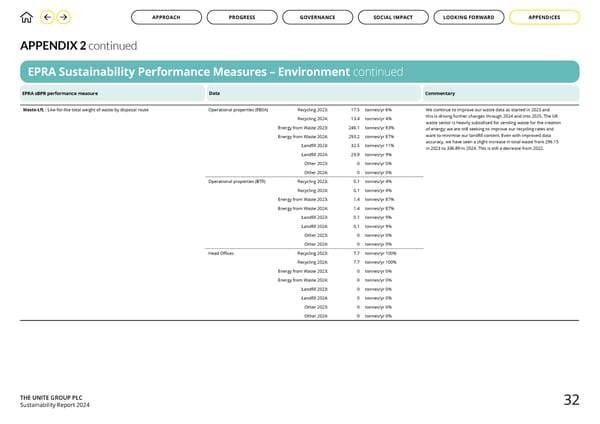Click the Operational properties (PBSA) label
The height and width of the screenshot is (424, 600).
(238, 109)
